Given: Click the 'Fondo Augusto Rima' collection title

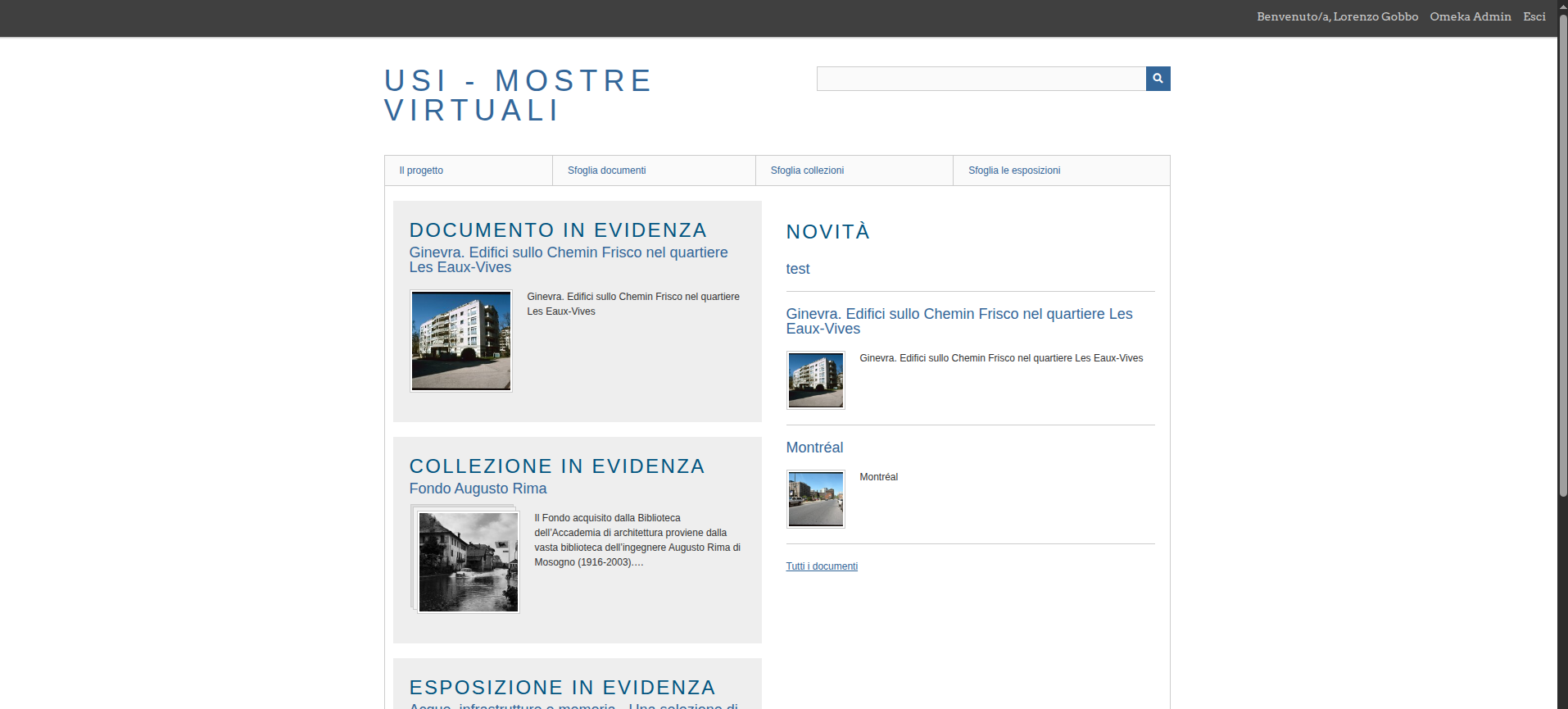Looking at the screenshot, I should click(478, 489).
